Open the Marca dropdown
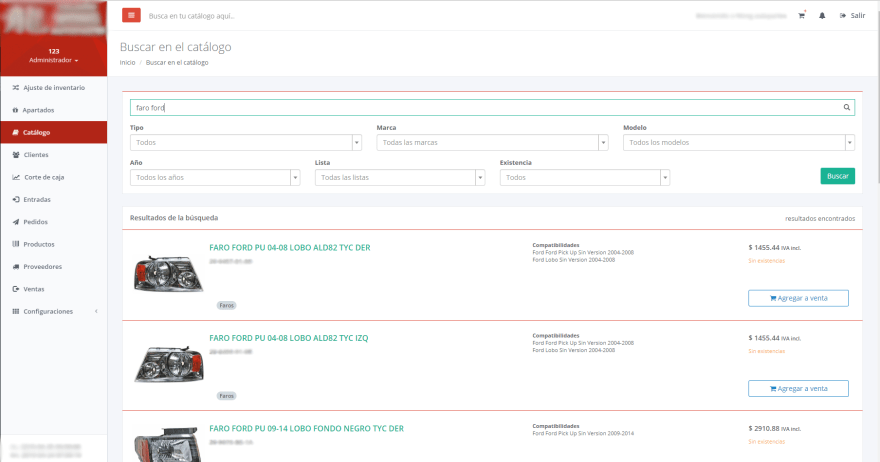 click(492, 143)
